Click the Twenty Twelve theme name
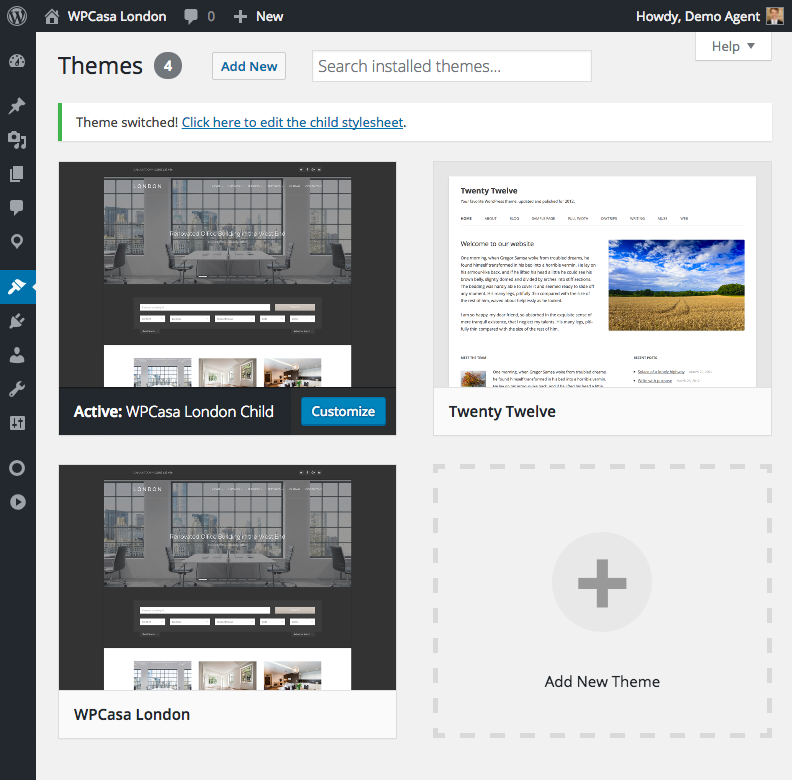This screenshot has width=792, height=780. click(502, 412)
